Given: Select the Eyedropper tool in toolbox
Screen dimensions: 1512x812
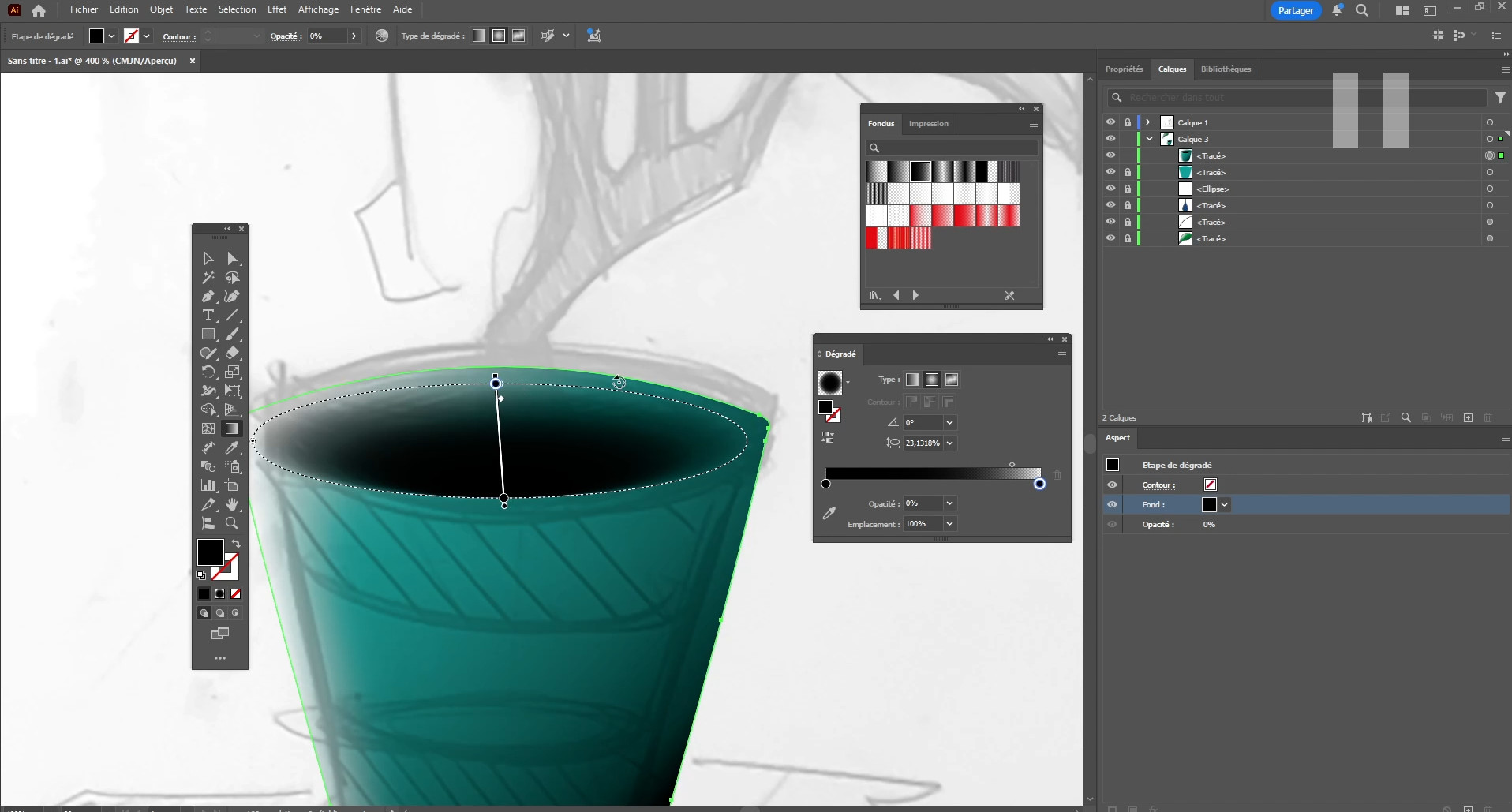Looking at the screenshot, I should (232, 447).
